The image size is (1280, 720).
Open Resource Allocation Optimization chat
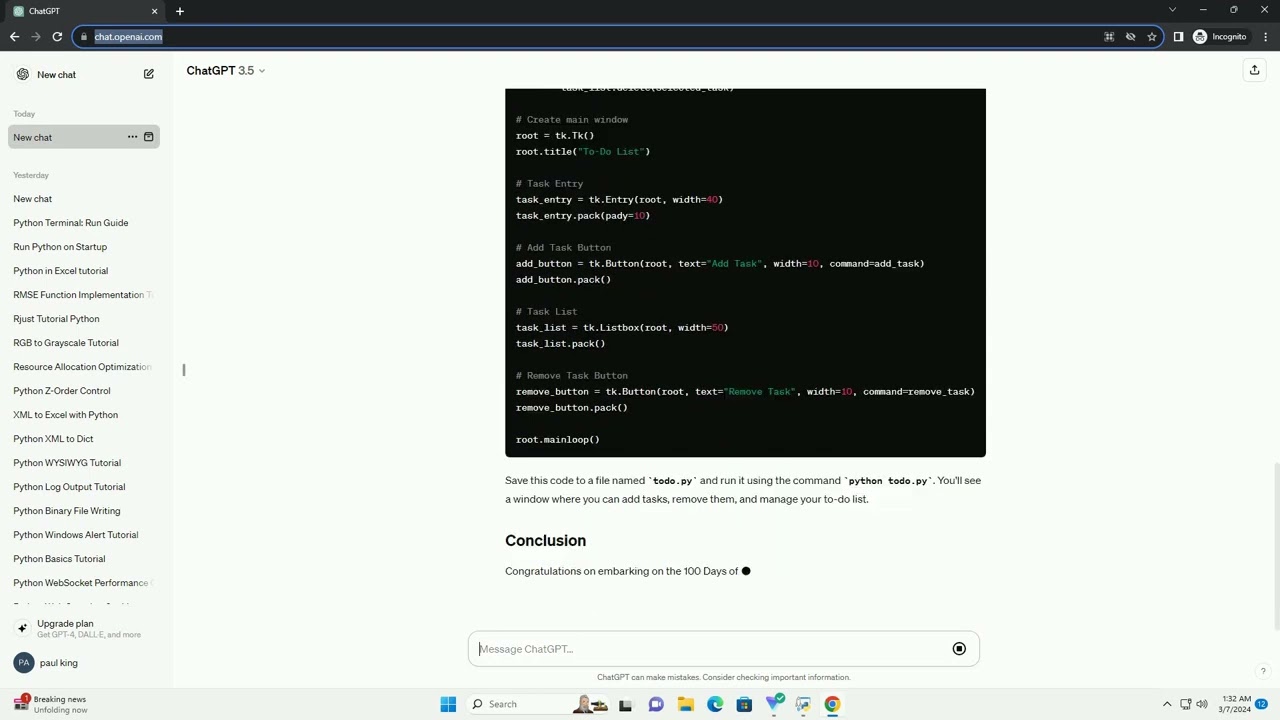84,367
